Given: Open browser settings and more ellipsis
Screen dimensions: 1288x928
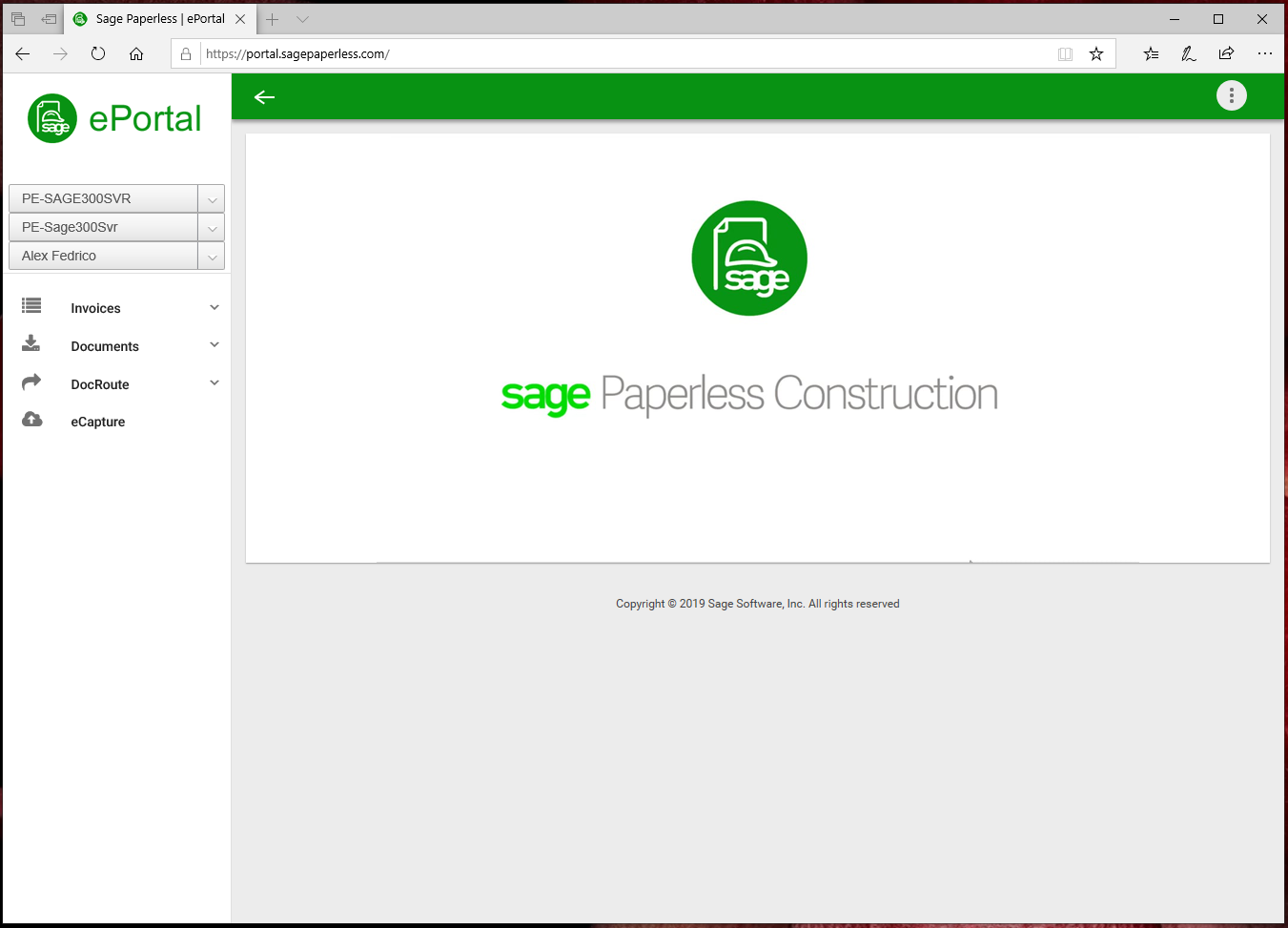Looking at the screenshot, I should tap(1264, 53).
